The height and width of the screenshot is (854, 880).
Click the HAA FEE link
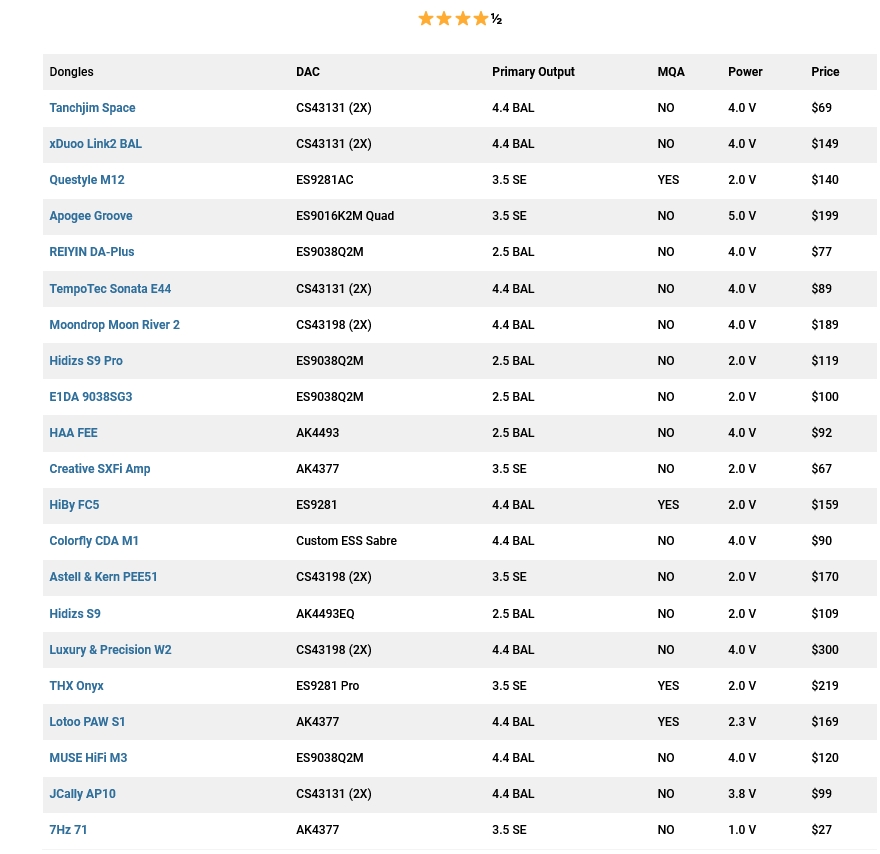[x=73, y=433]
